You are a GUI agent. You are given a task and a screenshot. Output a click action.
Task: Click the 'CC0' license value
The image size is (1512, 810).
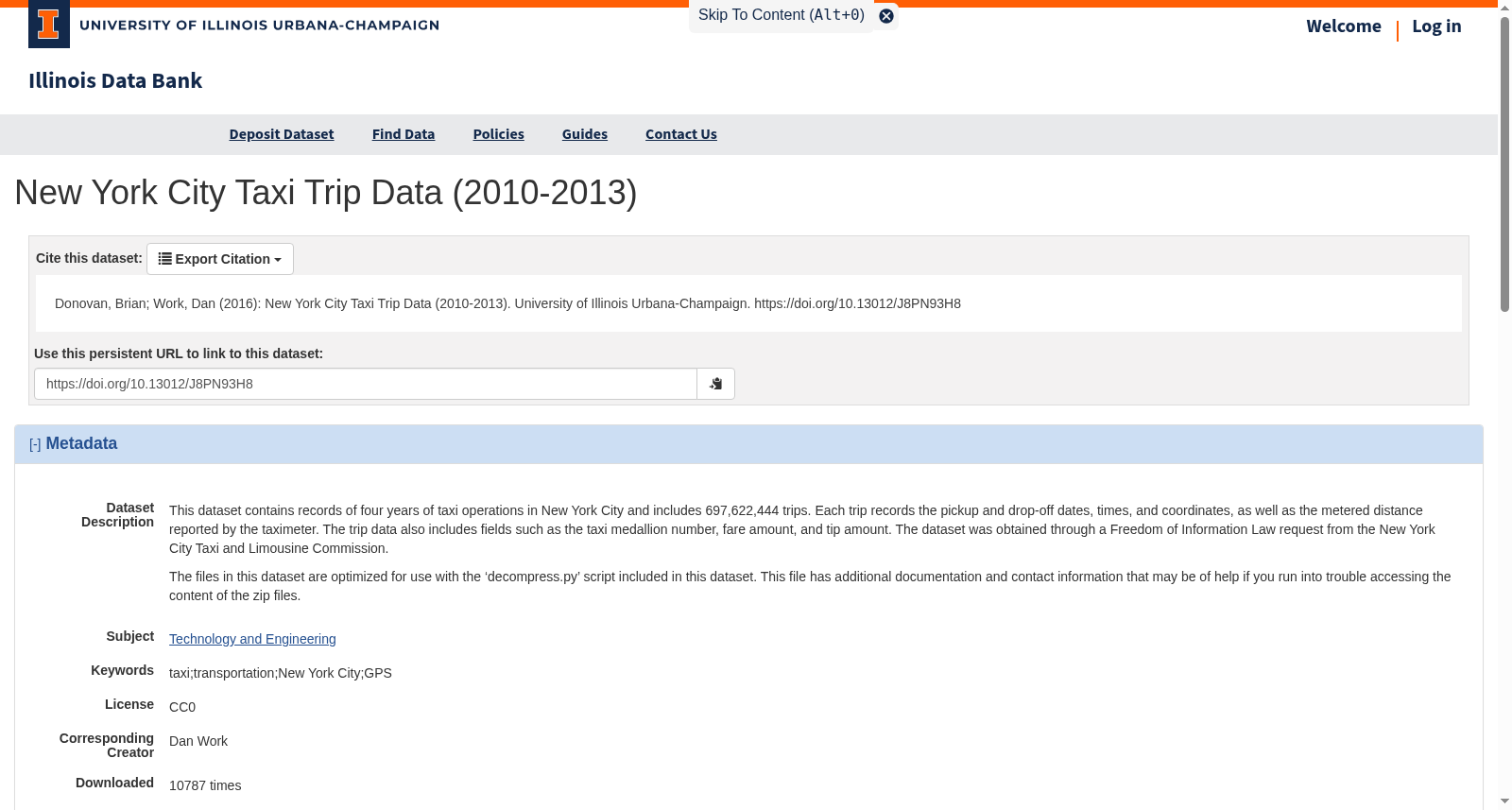(182, 707)
